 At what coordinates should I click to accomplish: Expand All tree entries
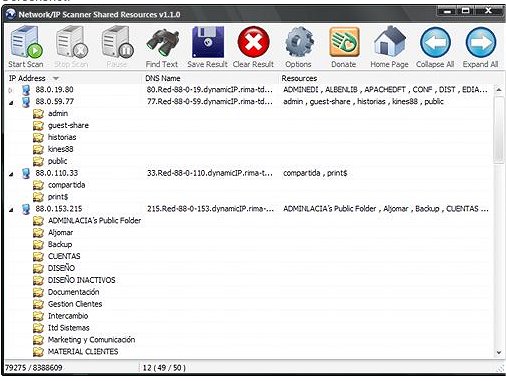pos(480,47)
